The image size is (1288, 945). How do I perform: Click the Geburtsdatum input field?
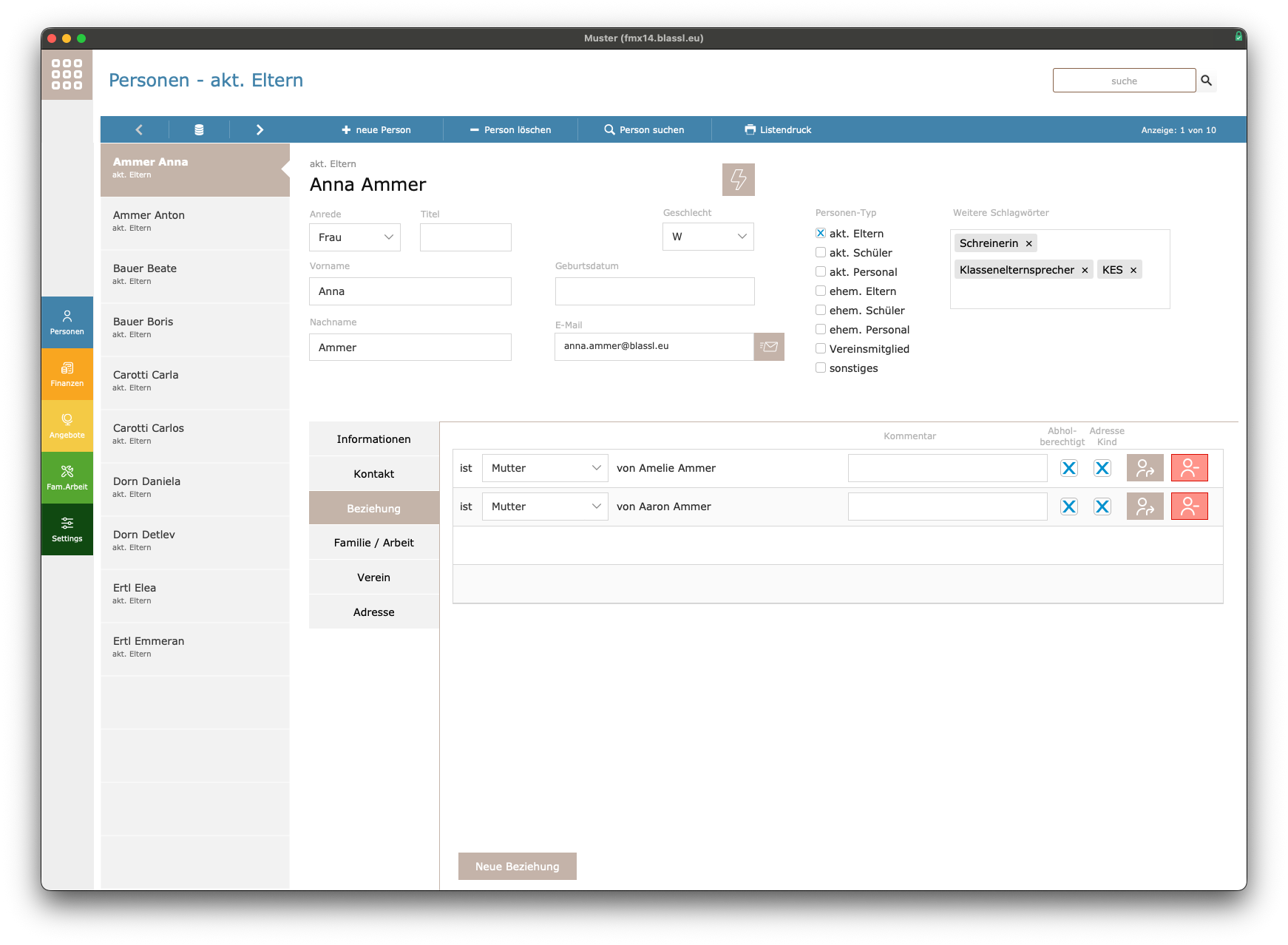(x=654, y=291)
